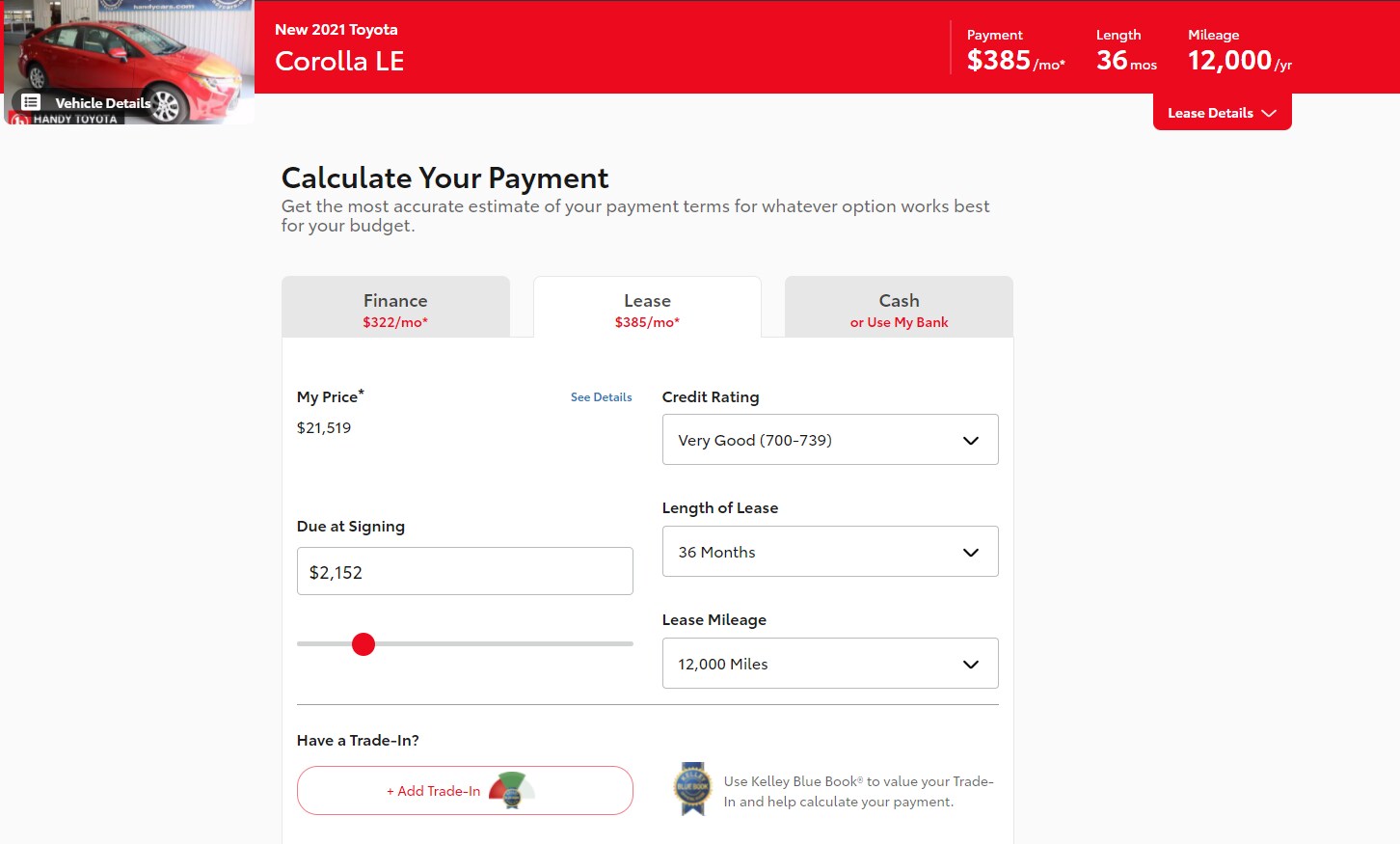1400x844 pixels.
Task: Click the Vehicle Details overlay label
Action: pos(102,103)
